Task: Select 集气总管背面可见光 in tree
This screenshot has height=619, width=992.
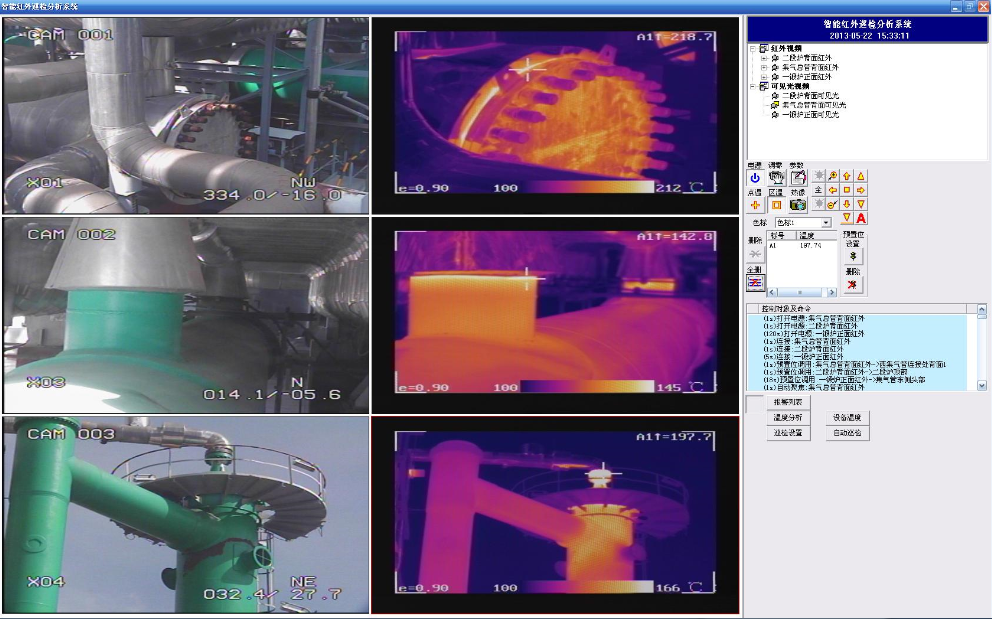Action: click(x=814, y=105)
